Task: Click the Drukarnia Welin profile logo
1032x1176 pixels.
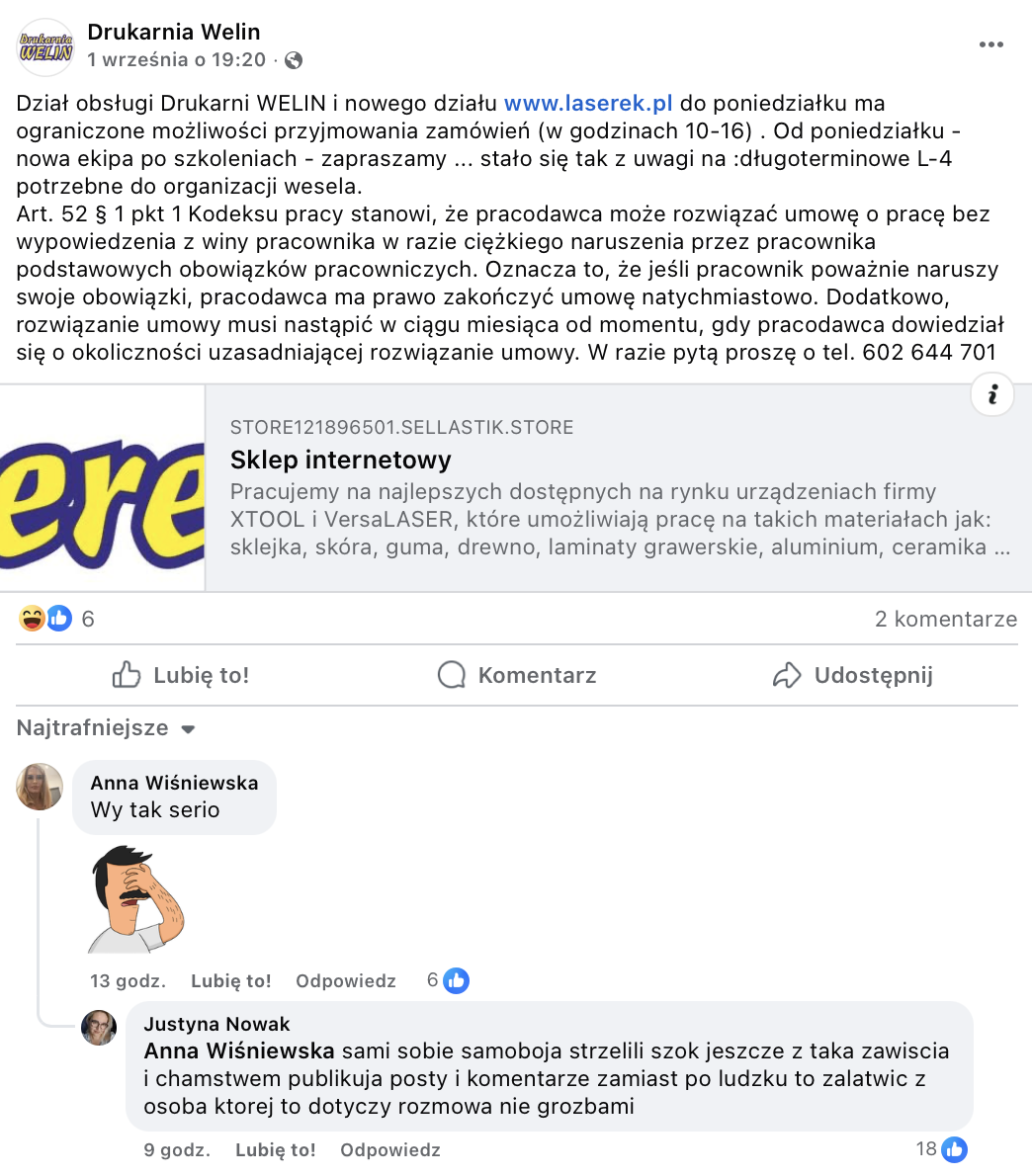Action: [45, 47]
